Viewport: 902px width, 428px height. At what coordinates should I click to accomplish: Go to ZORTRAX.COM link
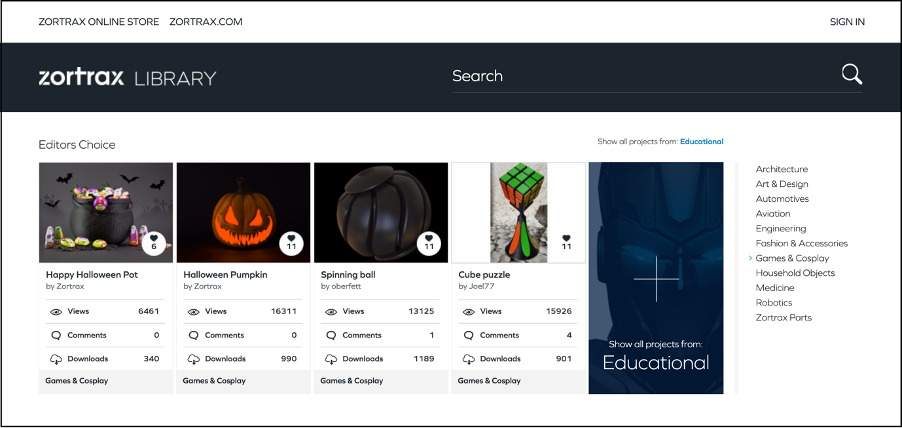(x=206, y=22)
